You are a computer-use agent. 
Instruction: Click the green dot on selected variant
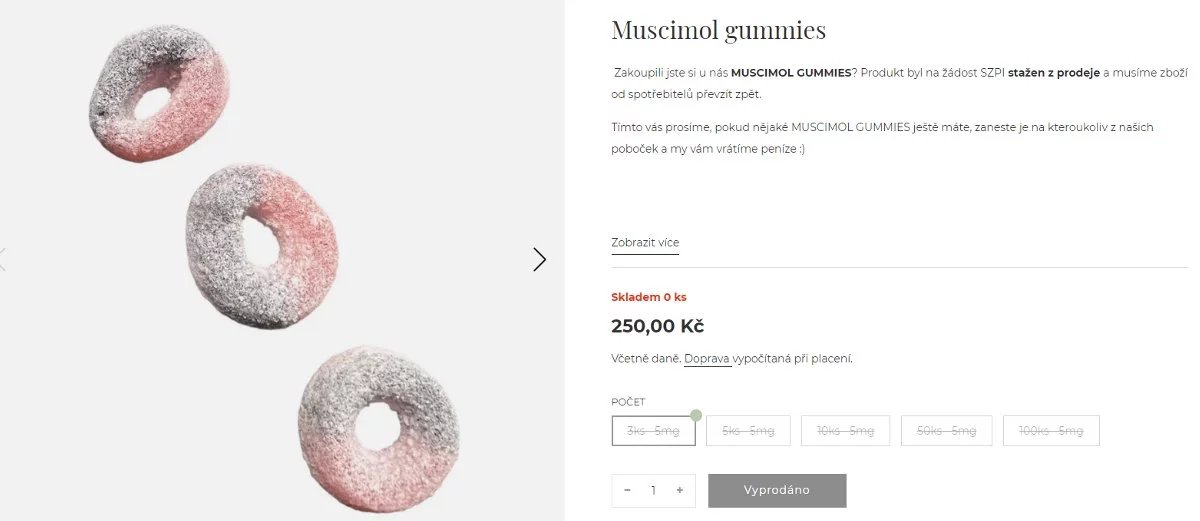tap(696, 415)
